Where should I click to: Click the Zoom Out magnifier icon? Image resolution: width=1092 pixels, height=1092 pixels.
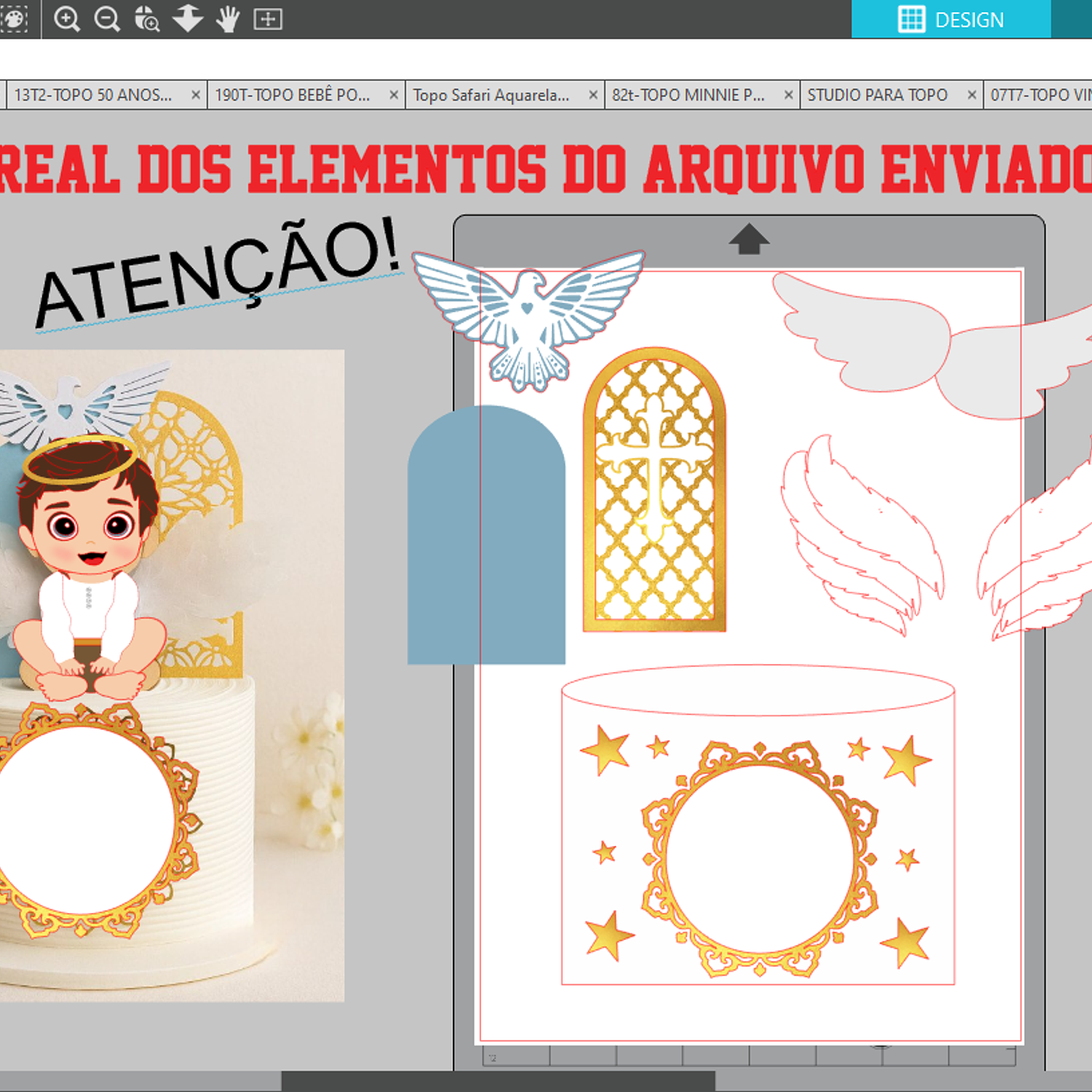point(107,19)
